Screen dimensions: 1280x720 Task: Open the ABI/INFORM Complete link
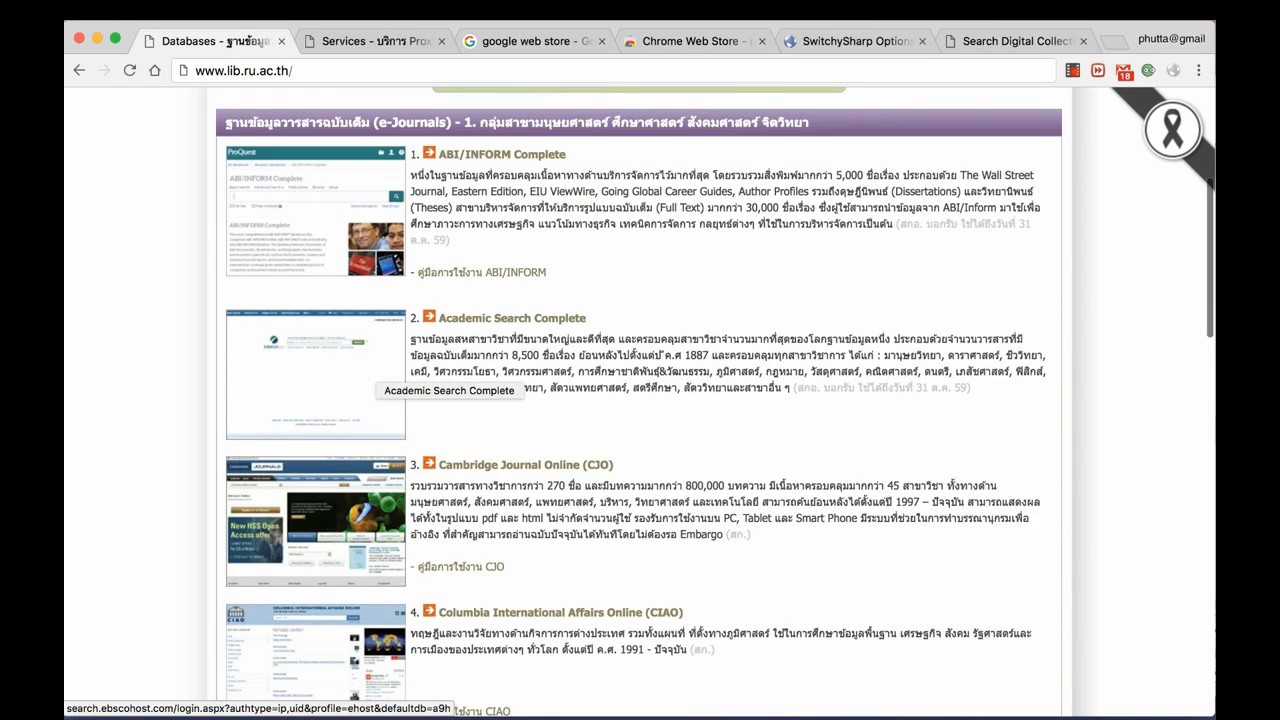click(502, 154)
